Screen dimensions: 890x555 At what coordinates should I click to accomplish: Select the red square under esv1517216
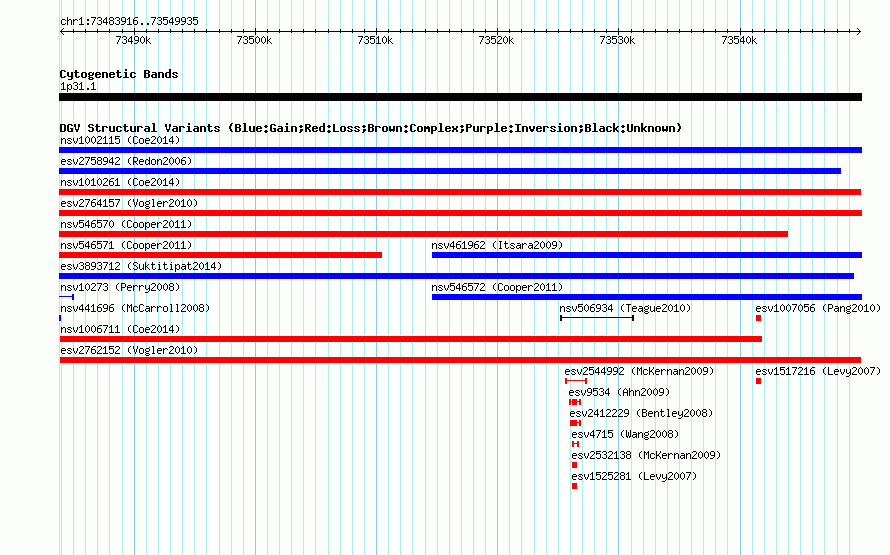pyautogui.click(x=758, y=381)
